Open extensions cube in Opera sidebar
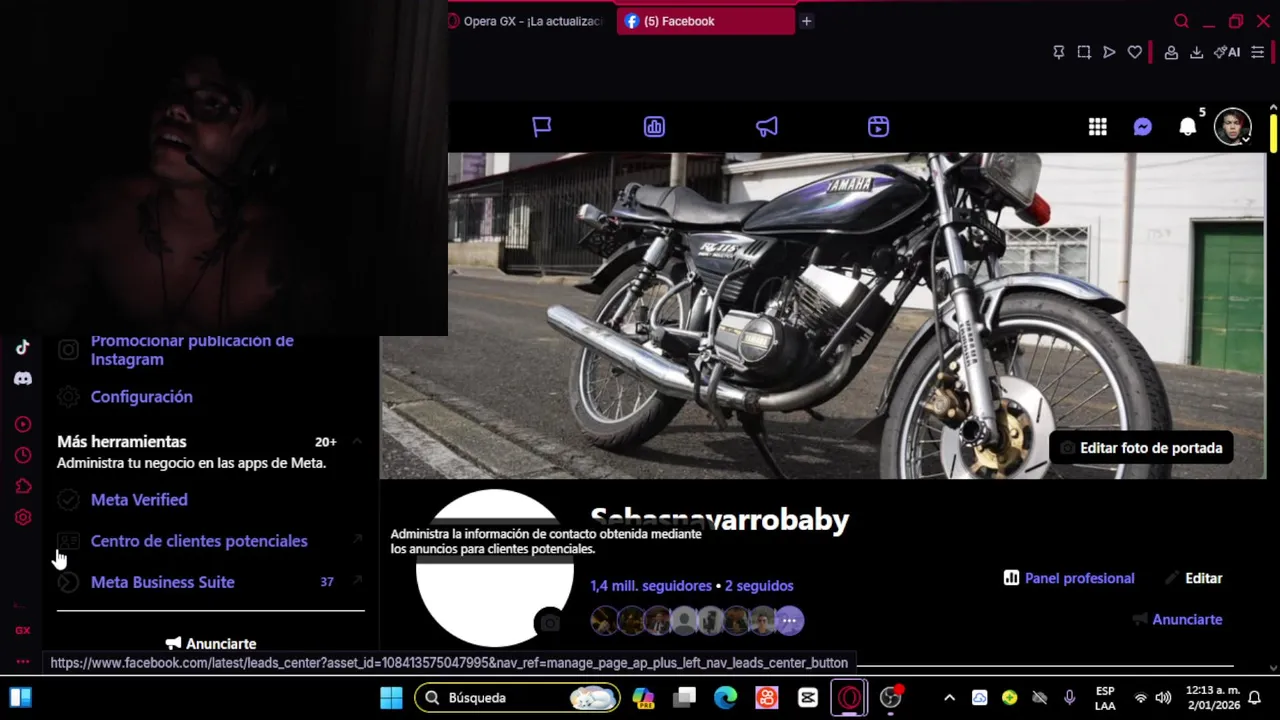The image size is (1280, 720). pyautogui.click(x=23, y=487)
